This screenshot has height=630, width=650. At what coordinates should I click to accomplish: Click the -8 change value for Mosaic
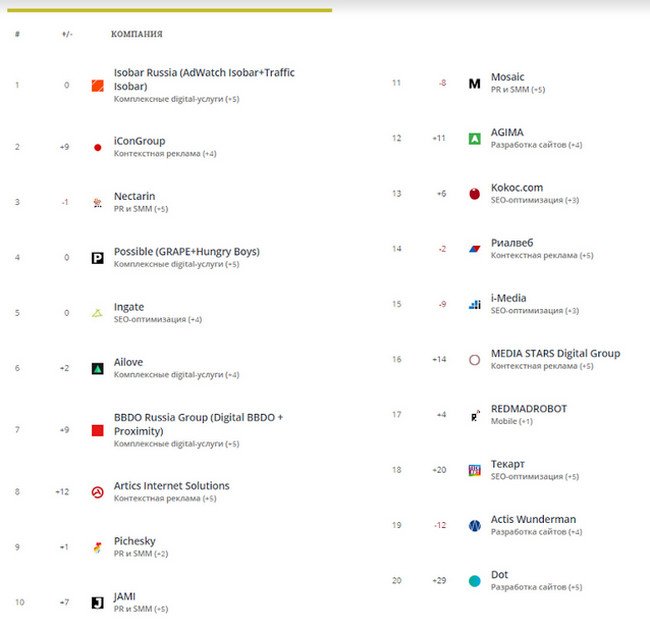(x=443, y=83)
